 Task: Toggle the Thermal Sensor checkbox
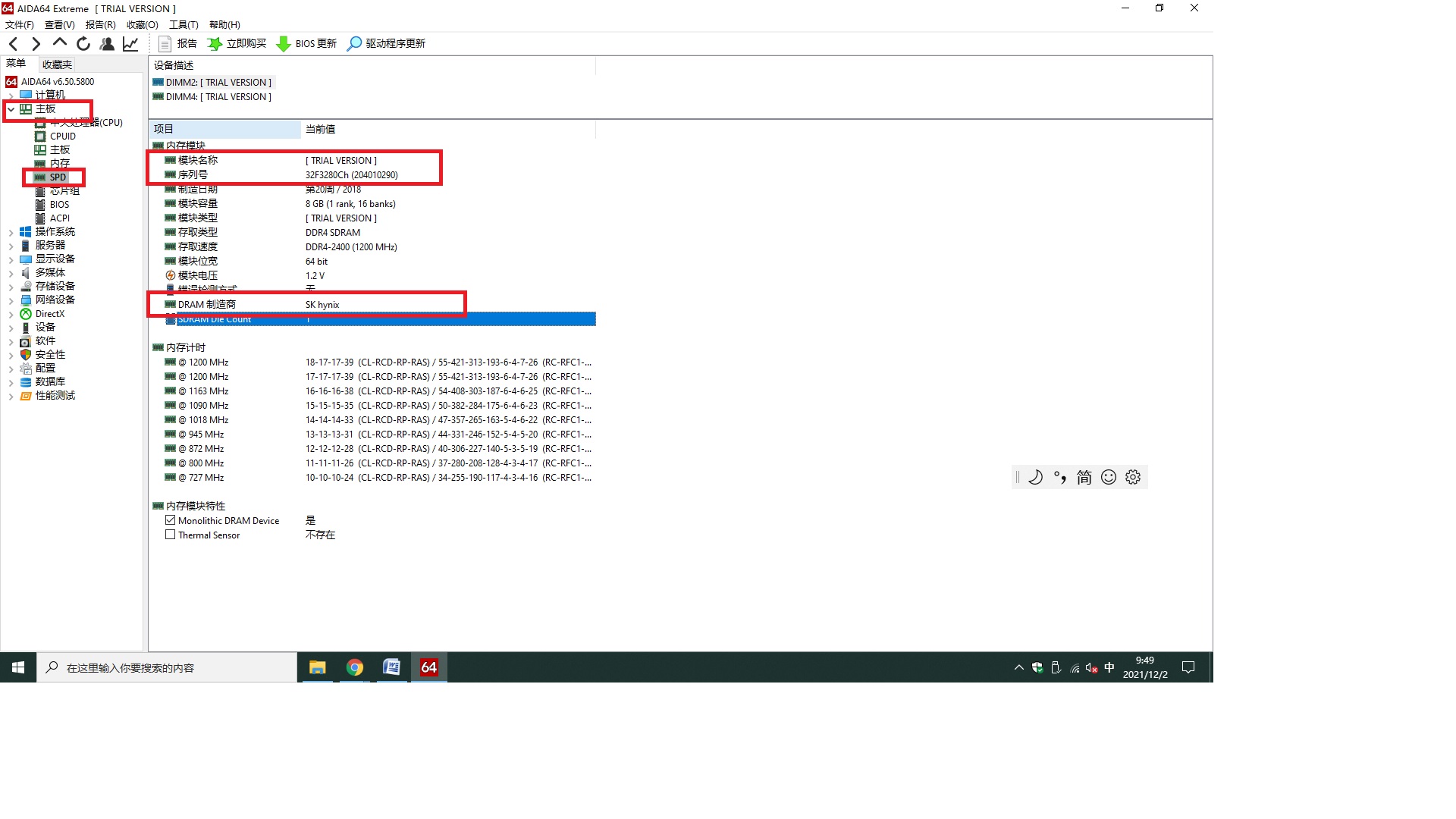(x=171, y=535)
